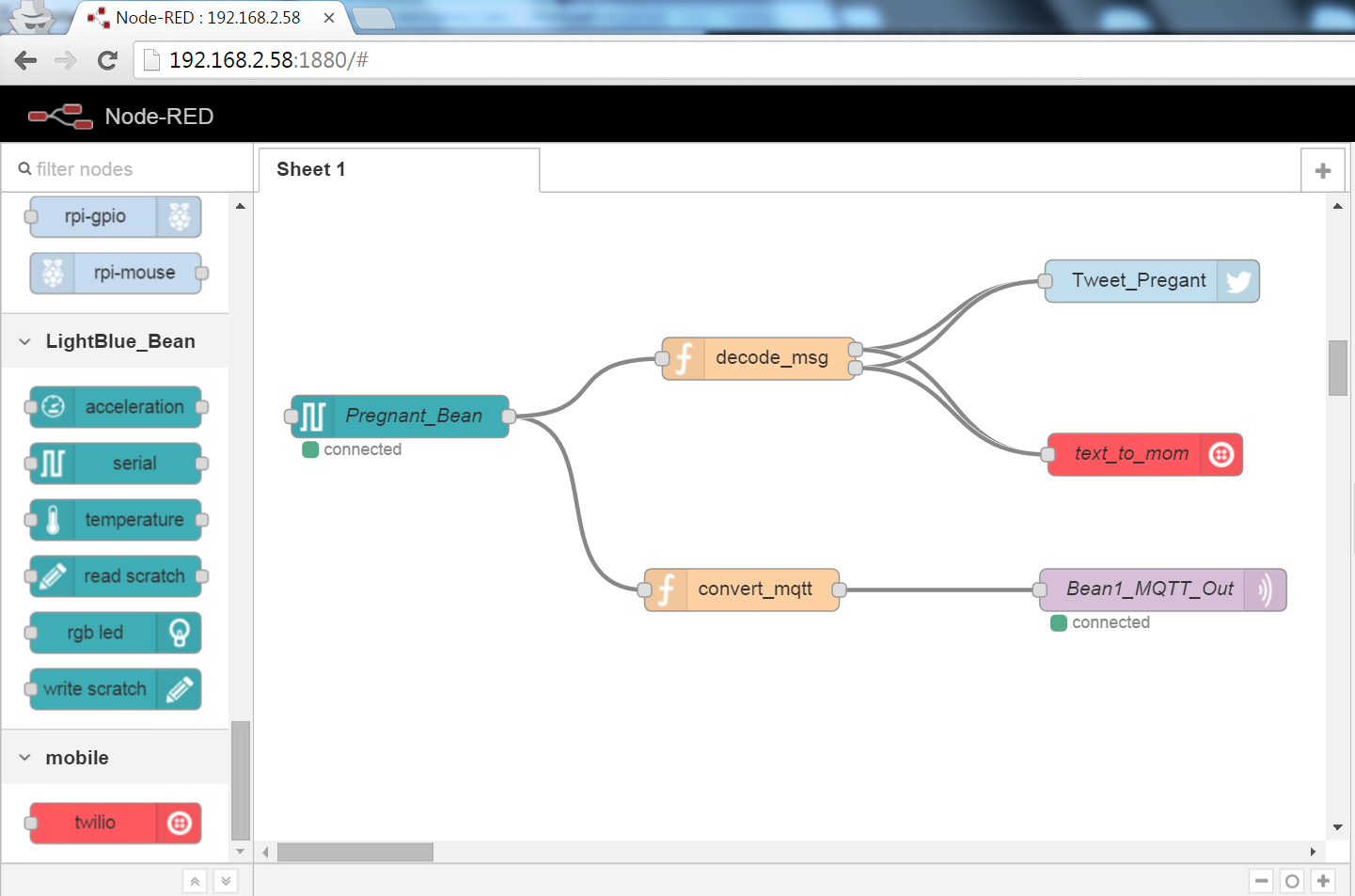Reset canvas zoom with circle button
The height and width of the screenshot is (896, 1355).
(x=1292, y=881)
